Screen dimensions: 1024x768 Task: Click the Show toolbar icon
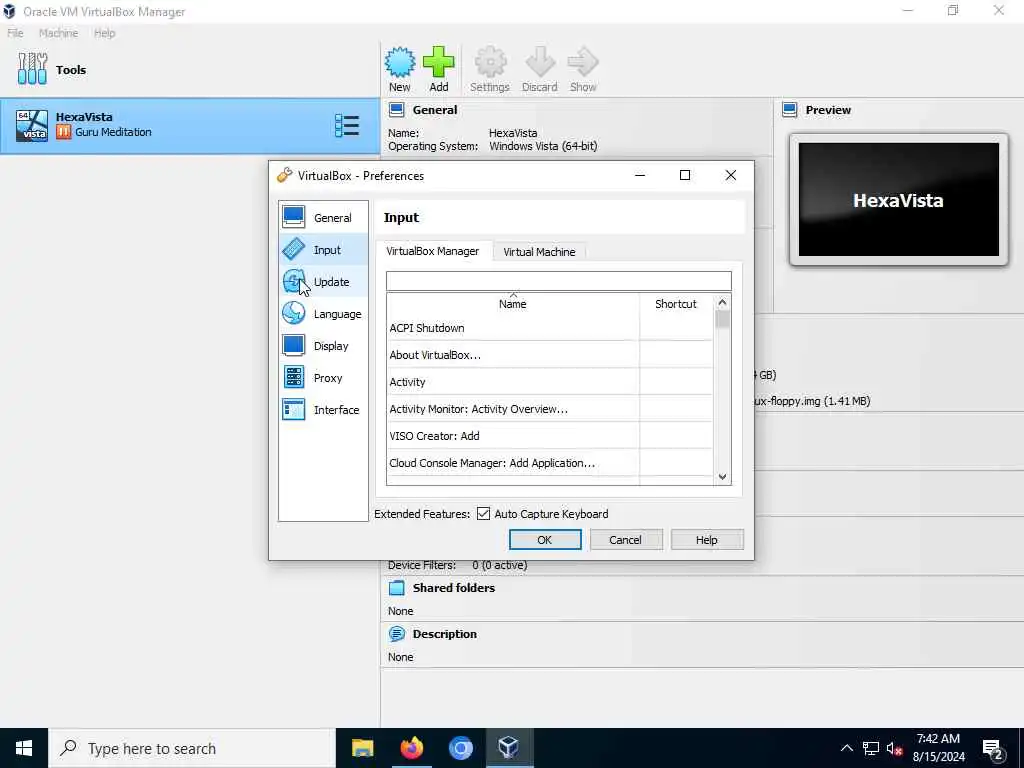pyautogui.click(x=583, y=69)
